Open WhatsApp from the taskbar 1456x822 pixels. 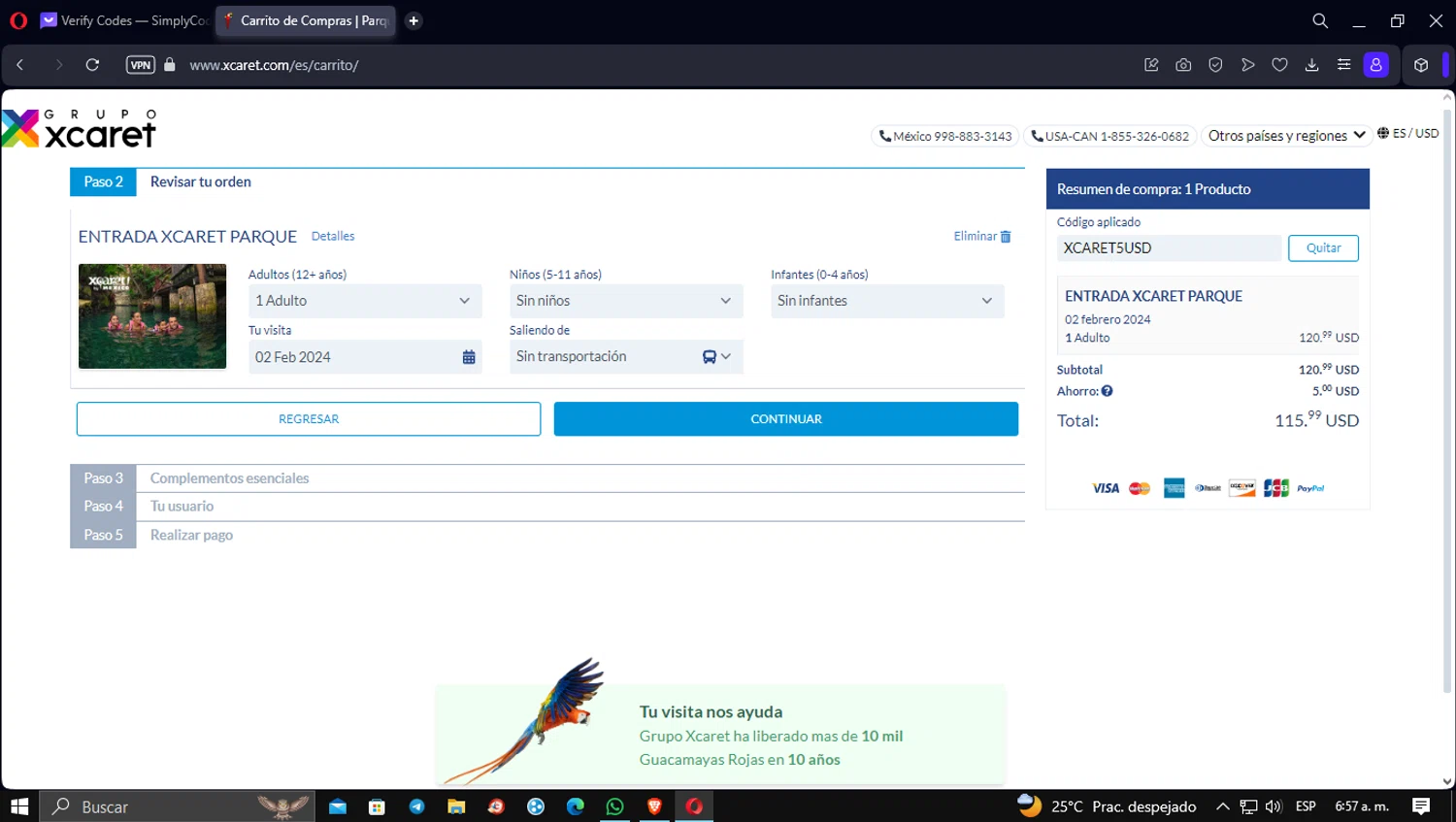point(614,806)
